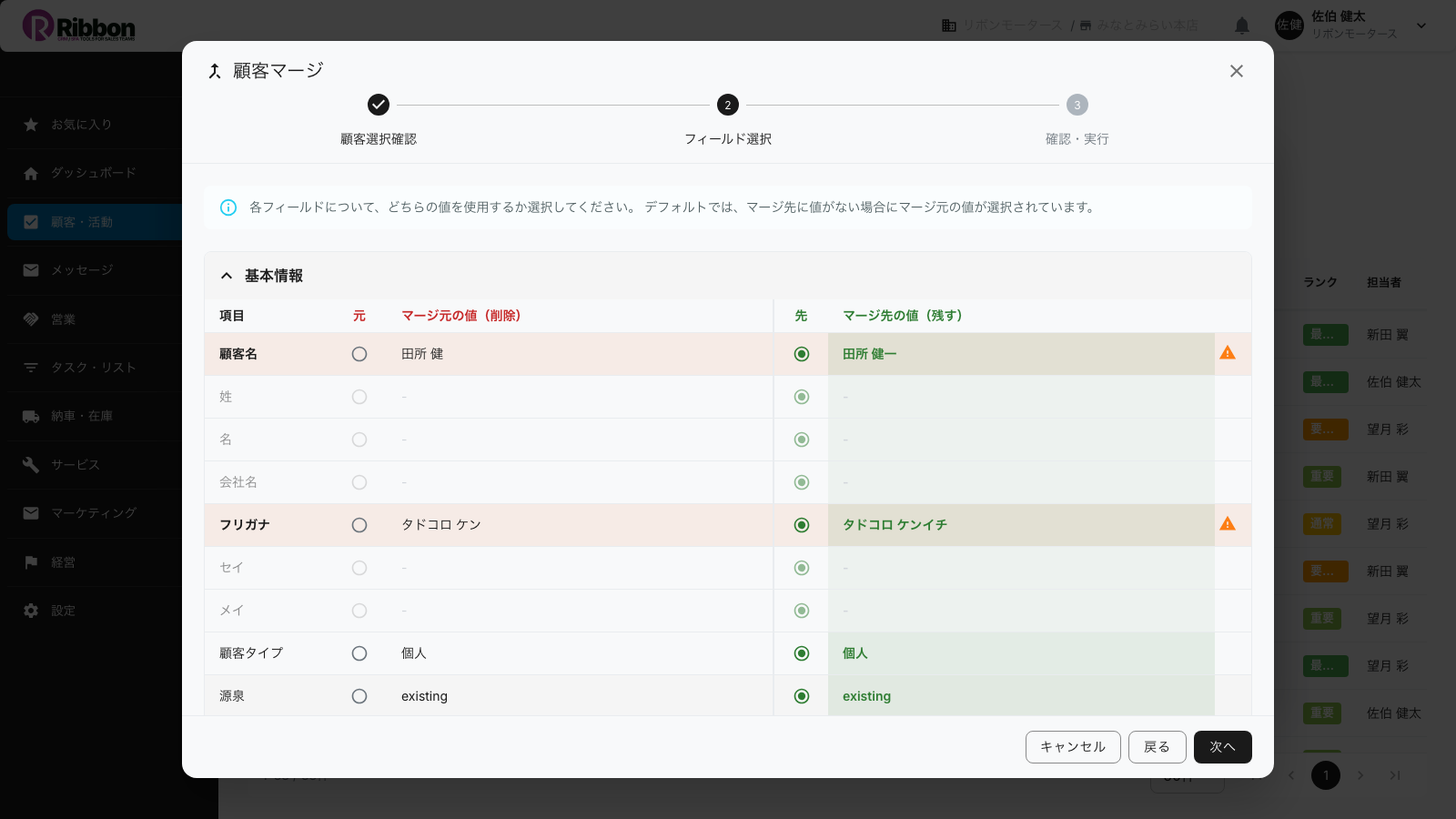Click the キャンセル button
The image size is (1456, 819).
[1073, 747]
